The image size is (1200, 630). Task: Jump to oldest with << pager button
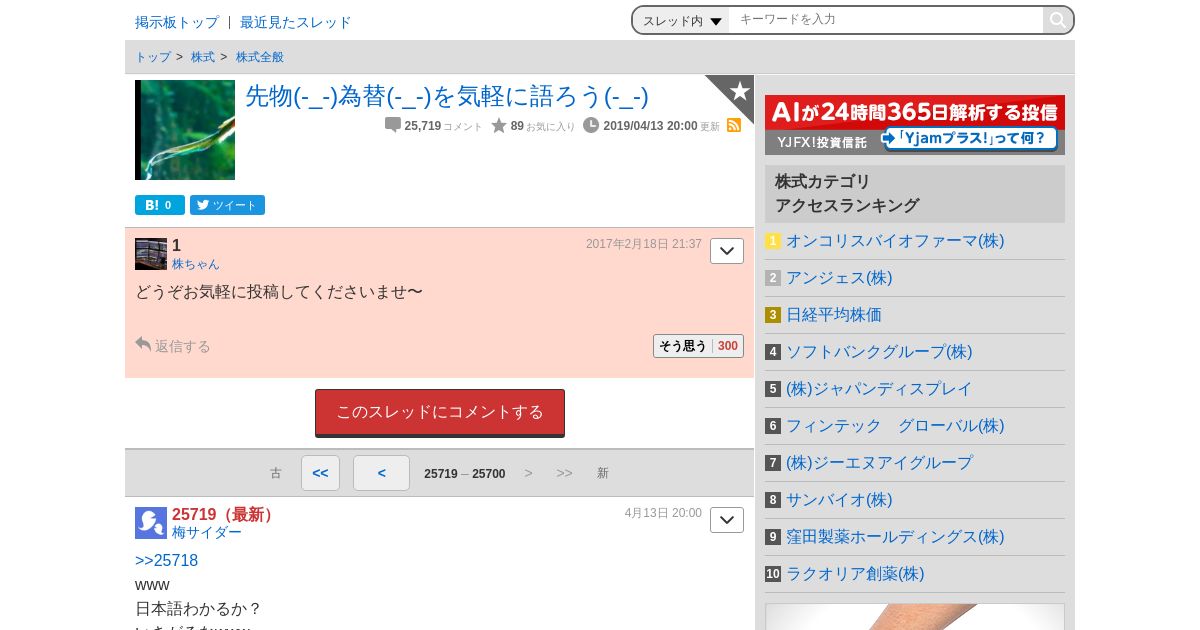[320, 473]
